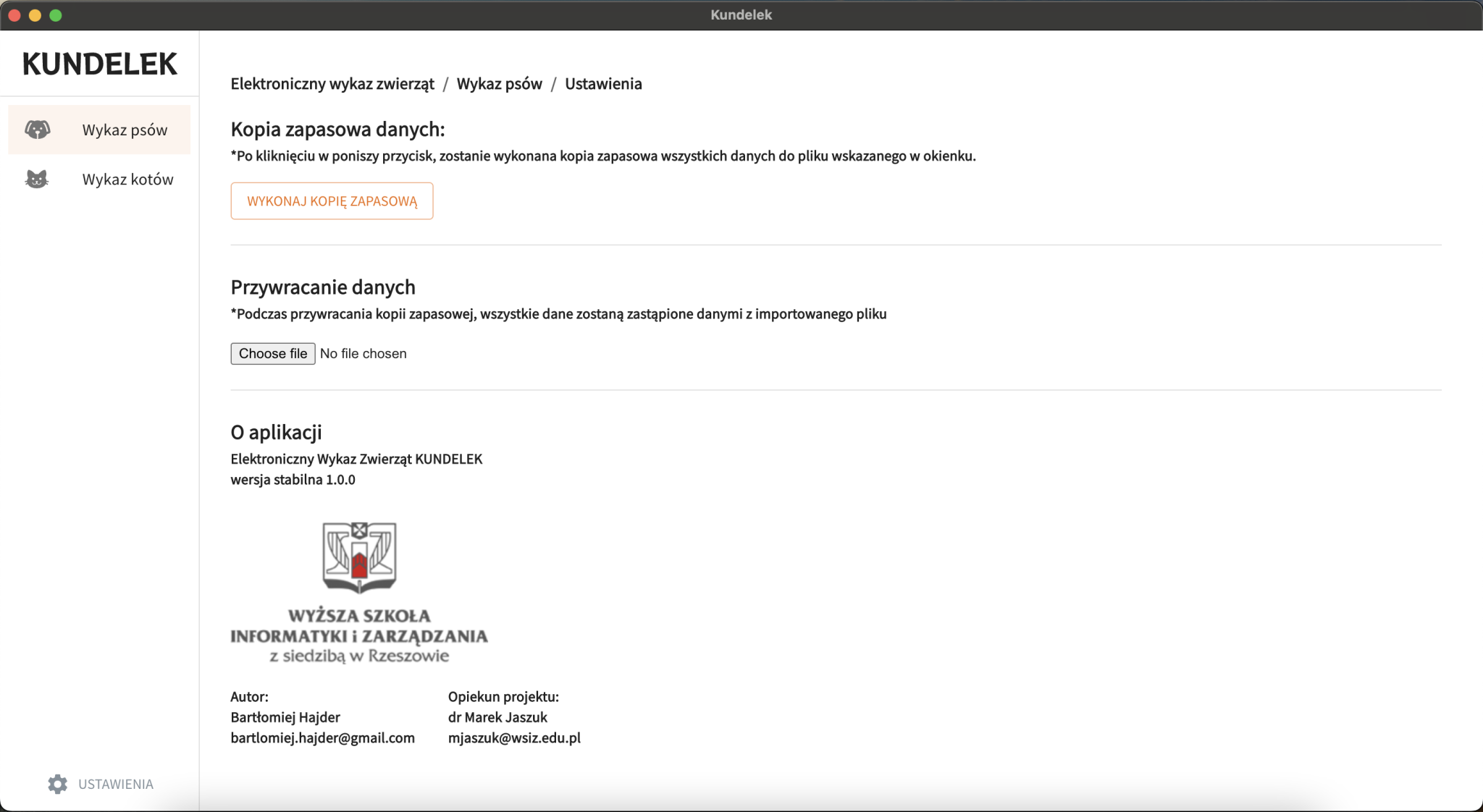Click the O aplikacji heading

click(x=276, y=432)
